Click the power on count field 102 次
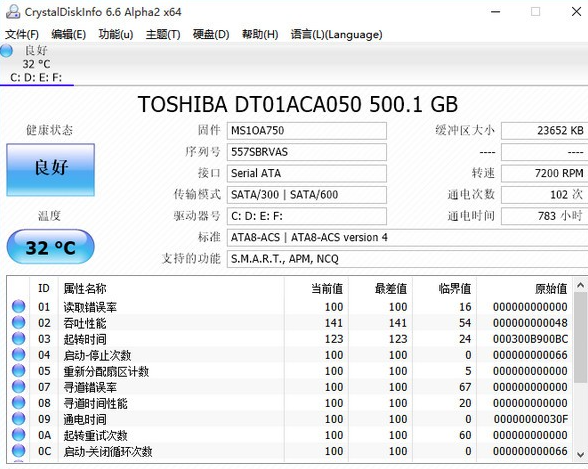This screenshot has width=588, height=469. coord(544,195)
